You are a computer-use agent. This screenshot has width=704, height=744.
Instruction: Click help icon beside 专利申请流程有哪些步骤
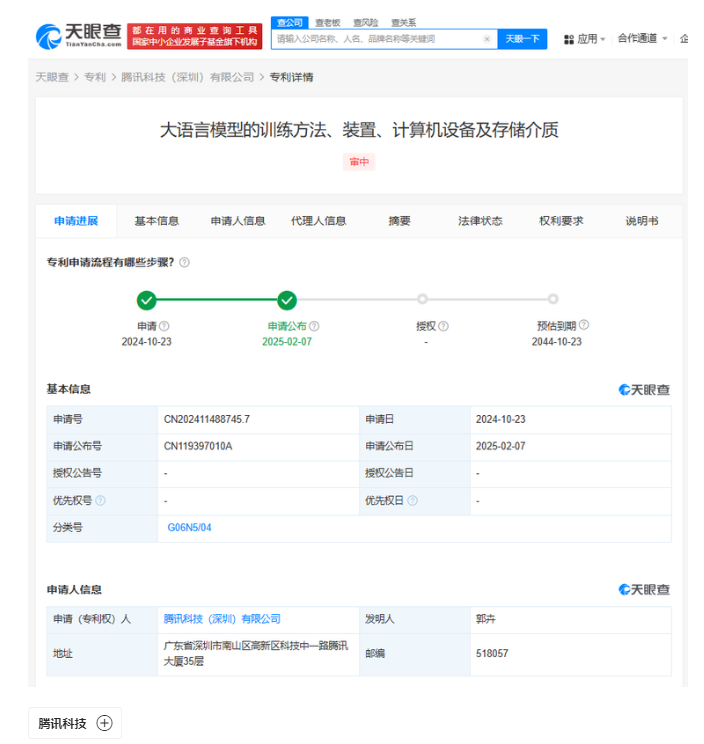coord(184,262)
